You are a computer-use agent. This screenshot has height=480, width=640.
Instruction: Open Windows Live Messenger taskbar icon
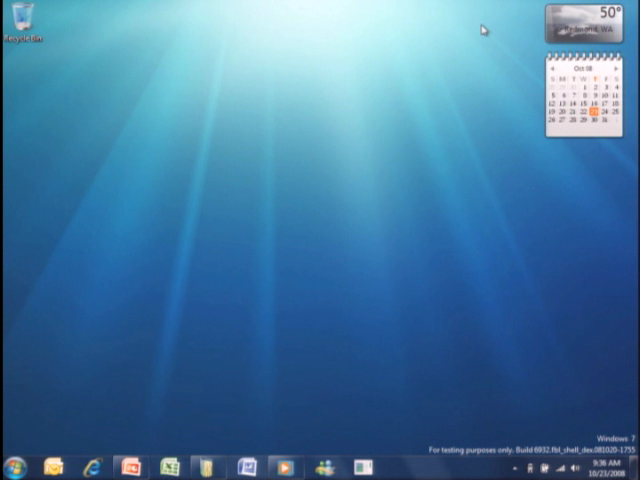click(324, 467)
